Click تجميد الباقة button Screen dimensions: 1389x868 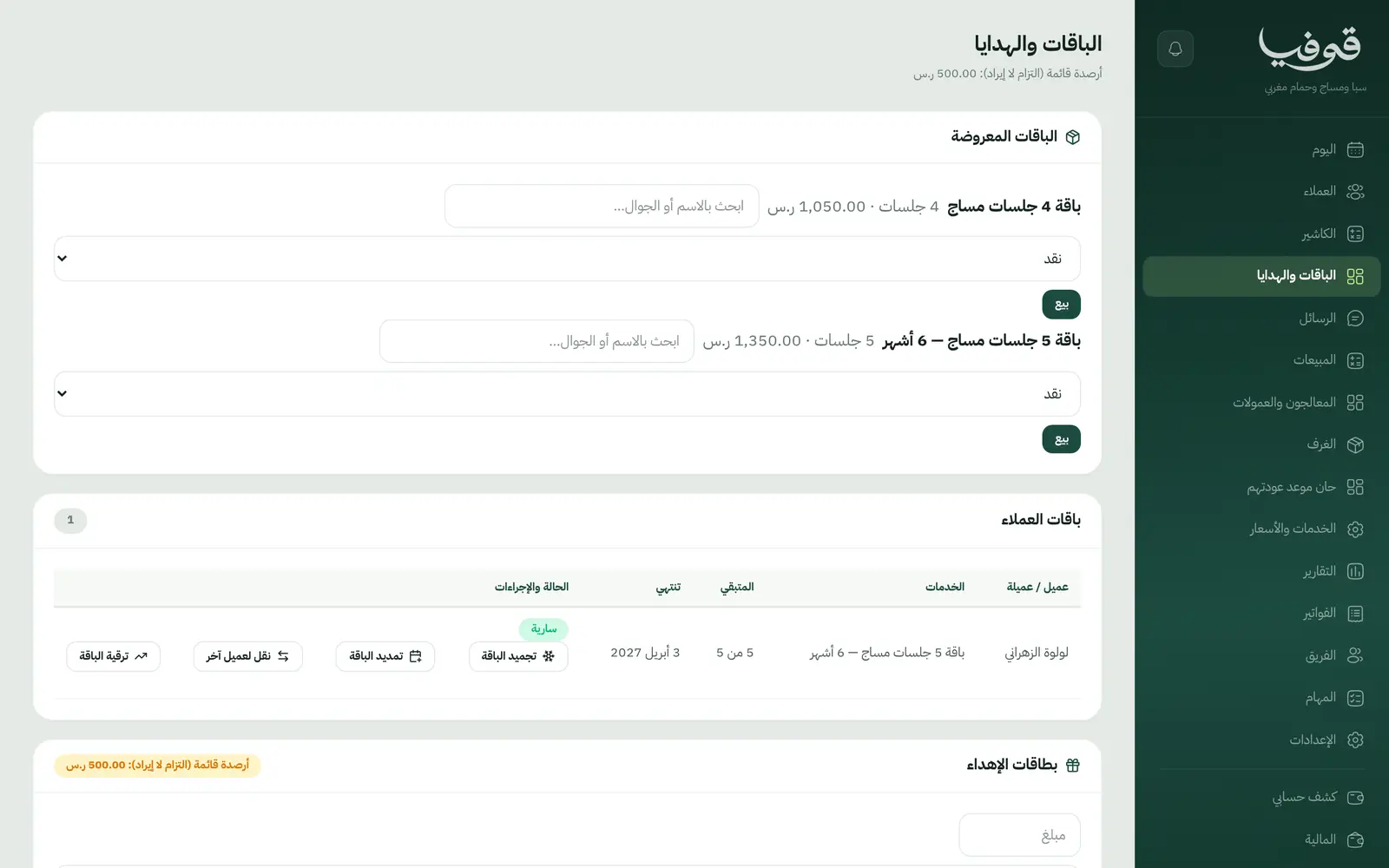(518, 656)
